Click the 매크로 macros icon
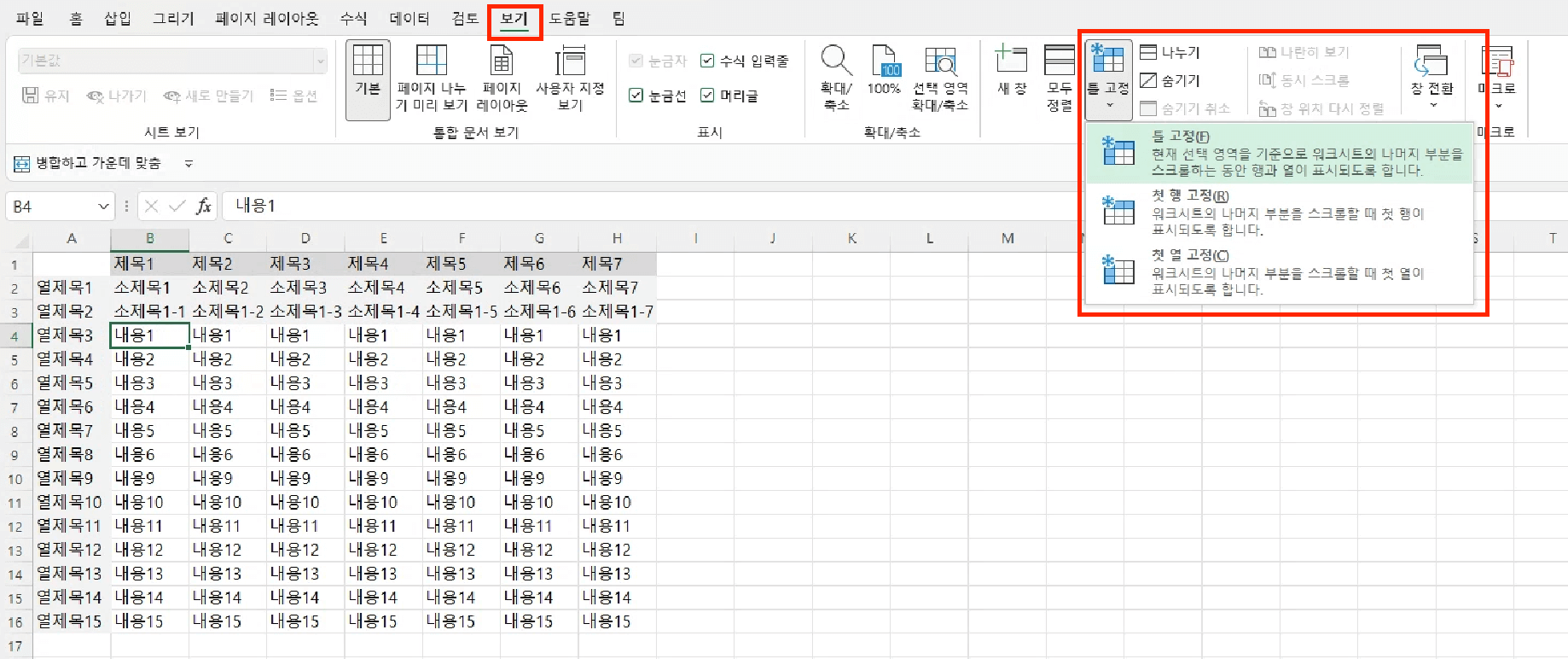Viewport: 1568px width, 659px height. point(1497,61)
